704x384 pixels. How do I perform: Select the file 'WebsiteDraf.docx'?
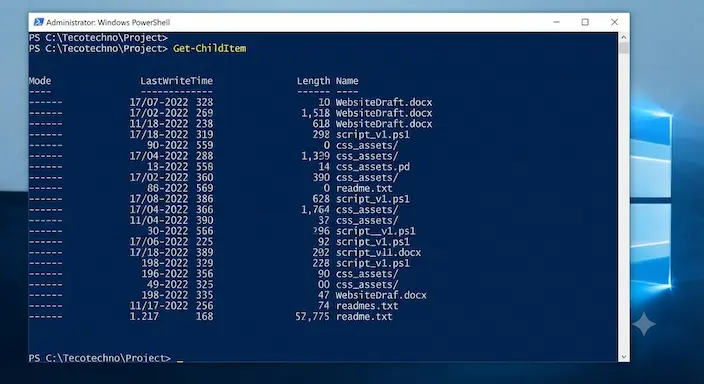pos(381,296)
